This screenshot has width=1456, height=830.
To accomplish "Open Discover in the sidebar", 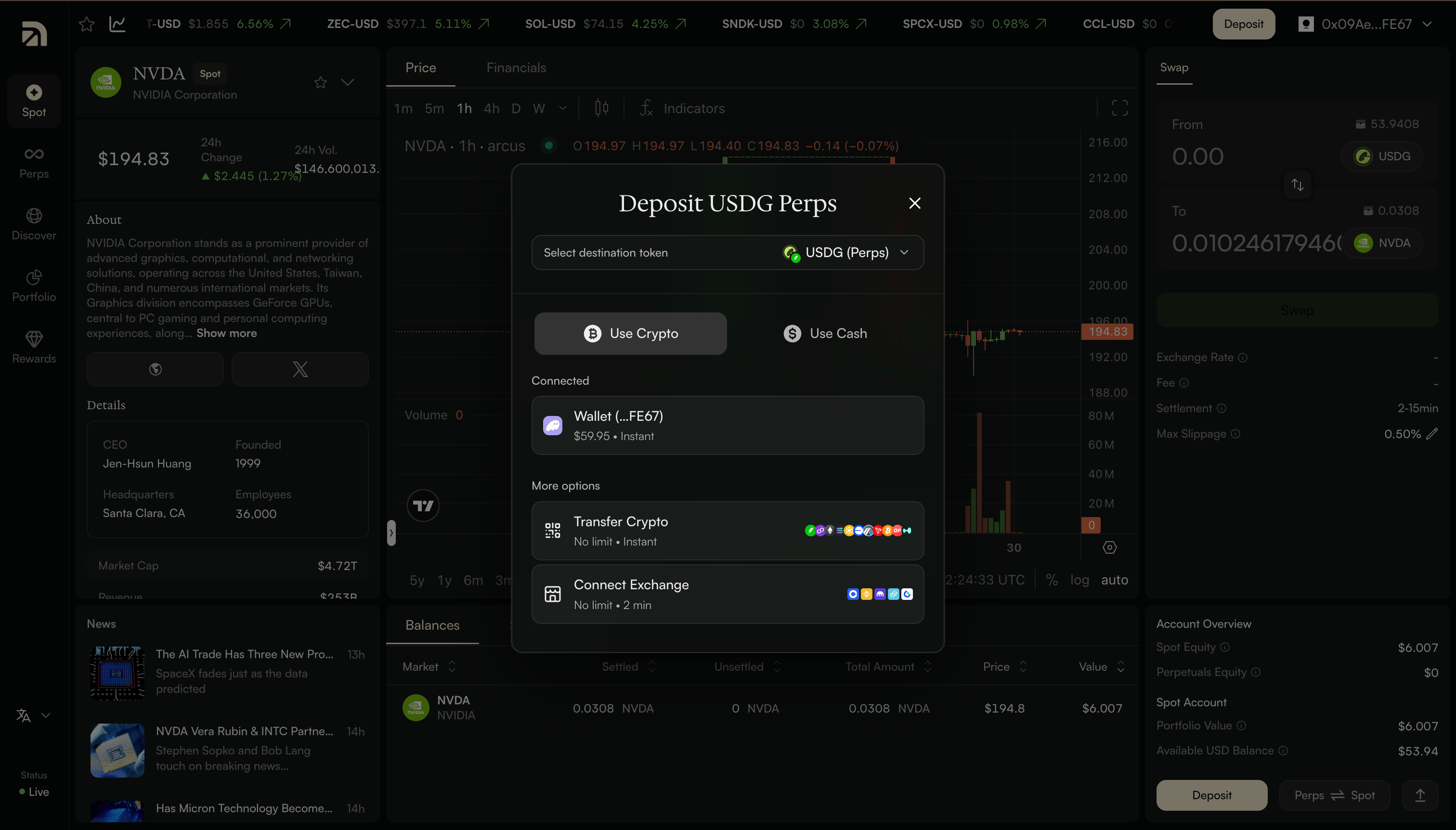I will [x=34, y=225].
